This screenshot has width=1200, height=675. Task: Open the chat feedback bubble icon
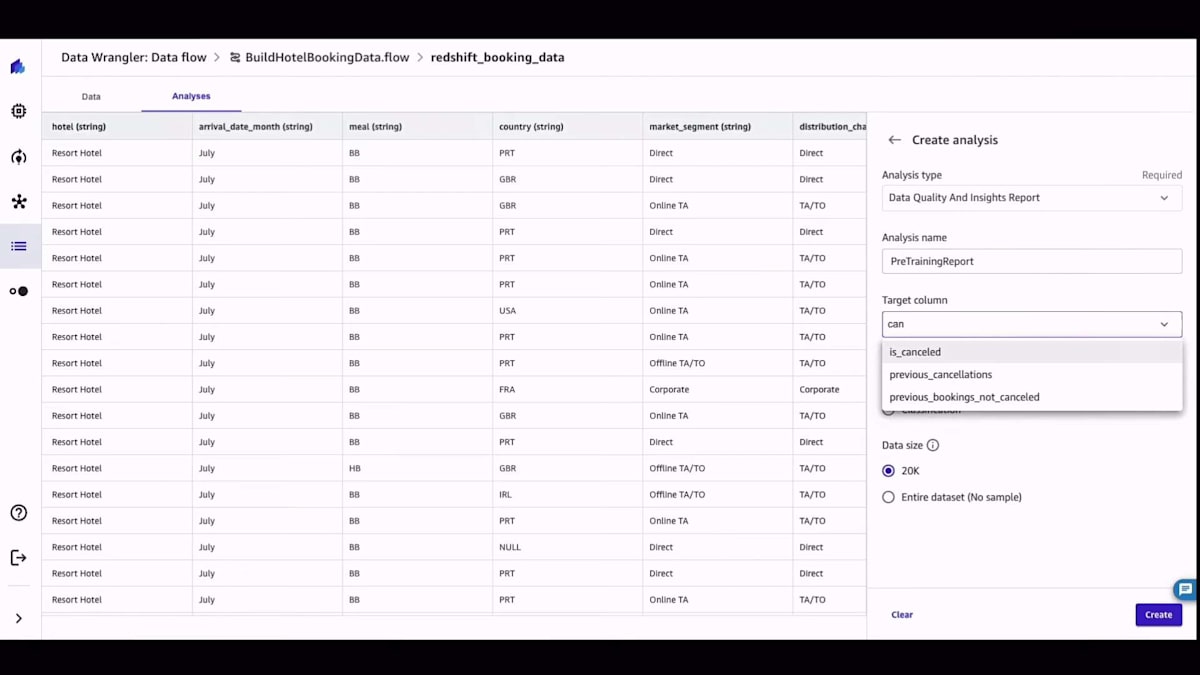(x=1185, y=589)
